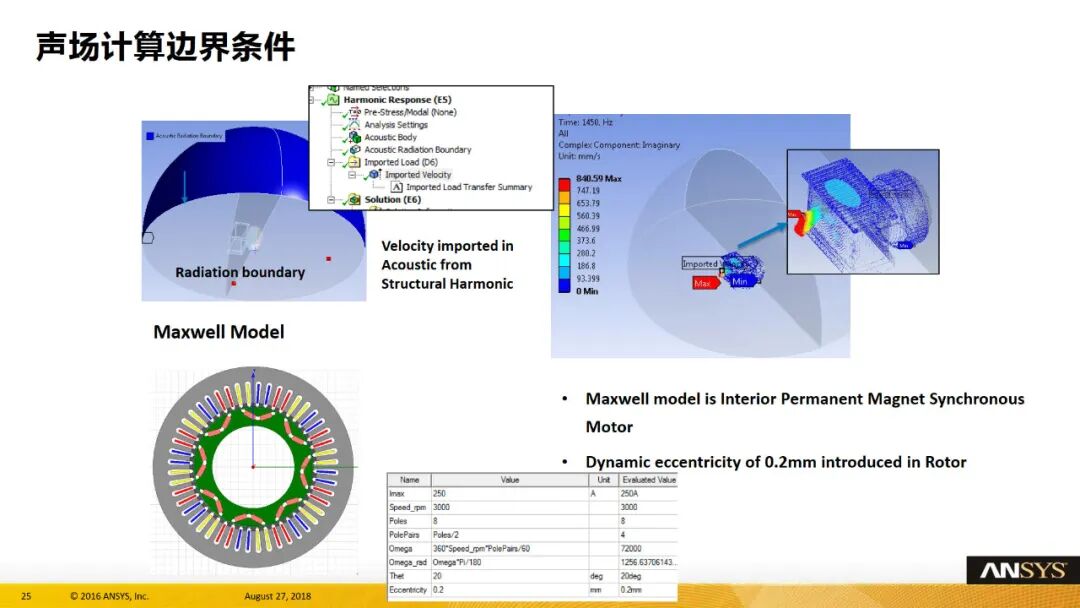Click legend value 280.2
The width and height of the screenshot is (1080, 608).
(x=585, y=253)
